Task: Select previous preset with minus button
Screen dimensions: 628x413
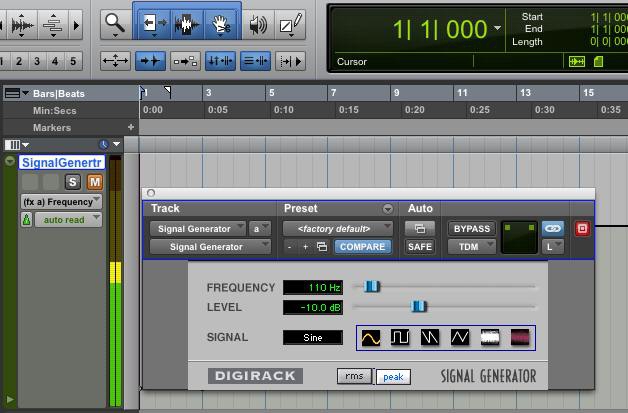Action: pos(290,247)
